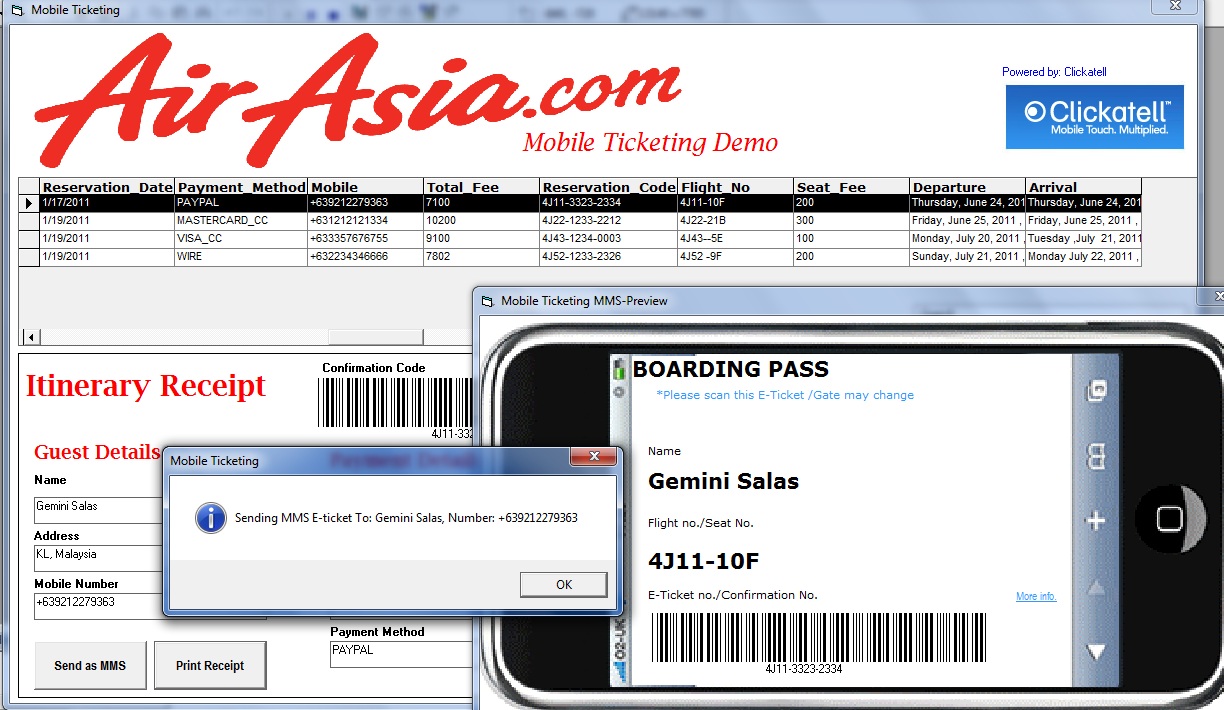
Task: Click the Monday, July 20, 2011 departure cell
Action: tap(968, 239)
